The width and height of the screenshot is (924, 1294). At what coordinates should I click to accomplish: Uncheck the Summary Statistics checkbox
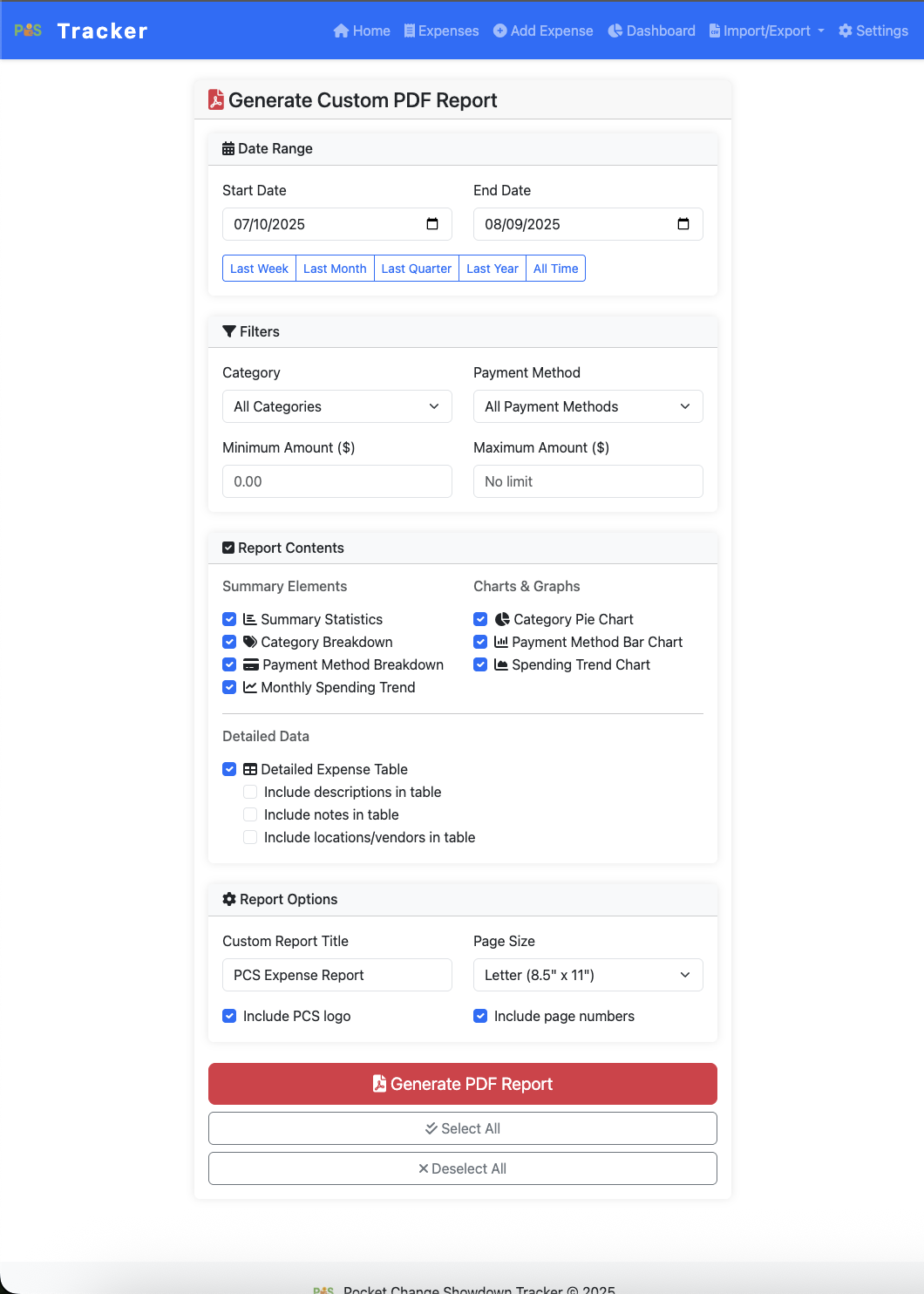[229, 619]
